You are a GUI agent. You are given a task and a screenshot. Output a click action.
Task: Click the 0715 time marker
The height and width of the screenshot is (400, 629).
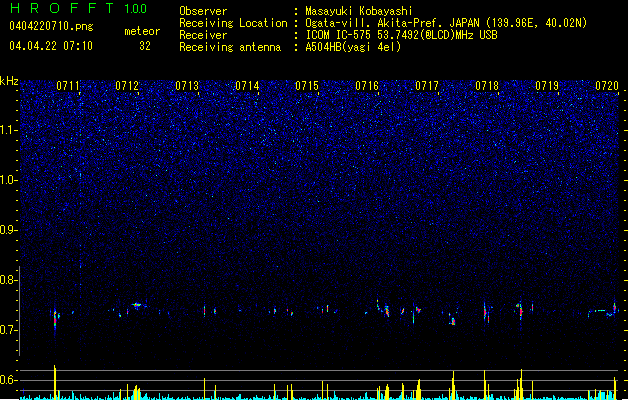coord(307,86)
